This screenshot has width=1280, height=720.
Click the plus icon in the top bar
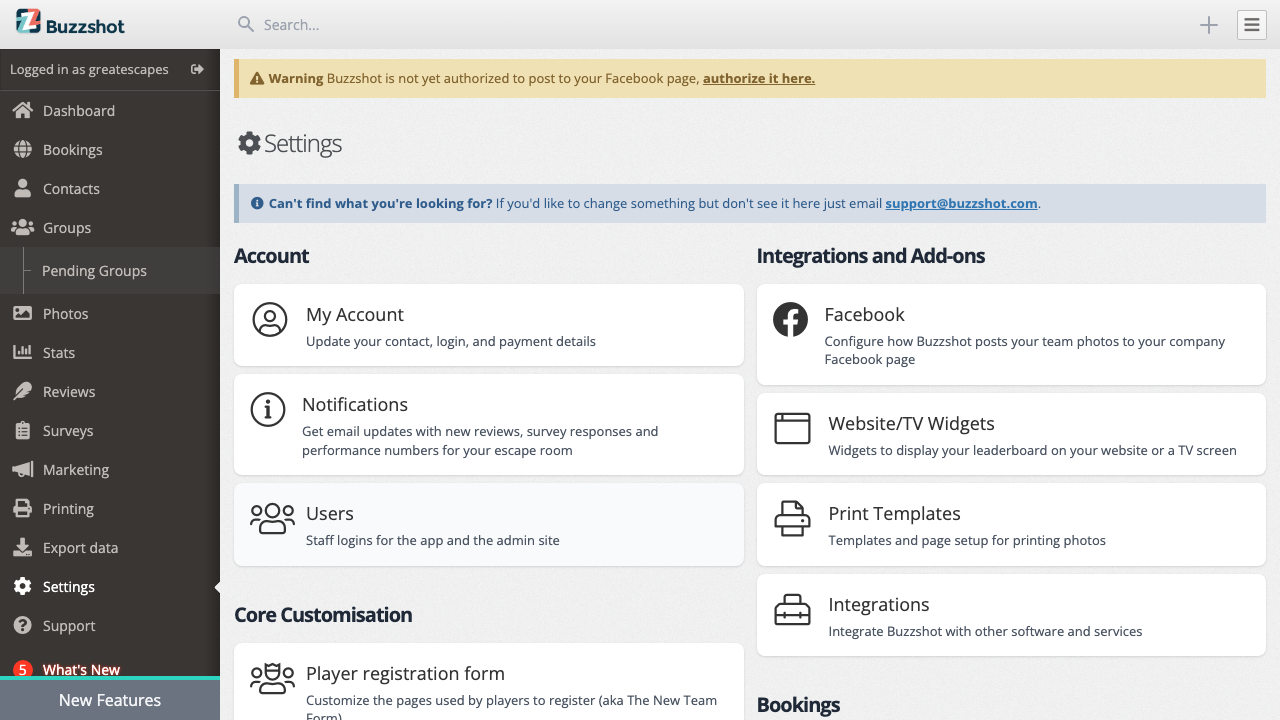(x=1208, y=25)
